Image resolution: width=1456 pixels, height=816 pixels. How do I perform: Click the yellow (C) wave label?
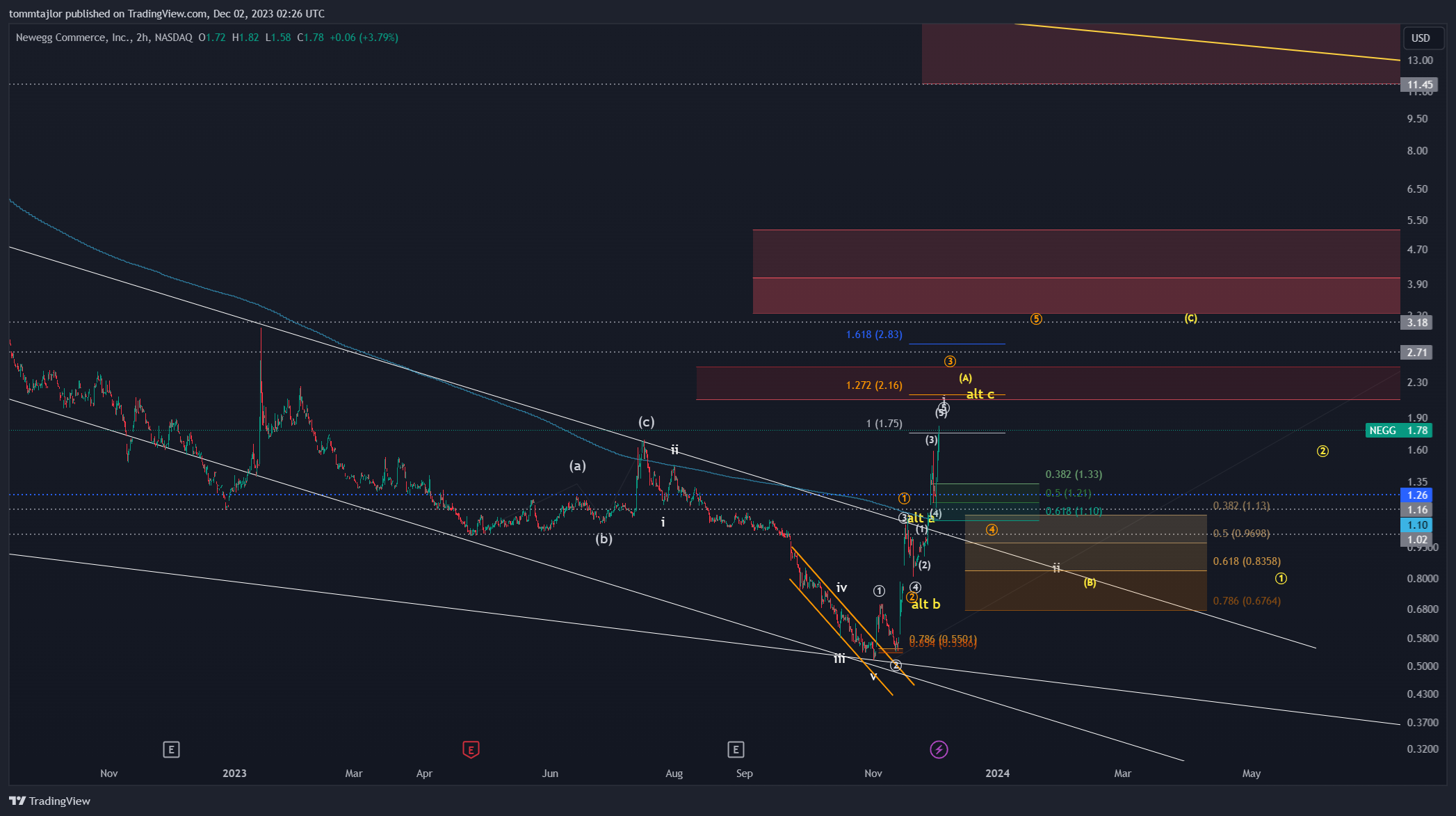(x=1191, y=319)
